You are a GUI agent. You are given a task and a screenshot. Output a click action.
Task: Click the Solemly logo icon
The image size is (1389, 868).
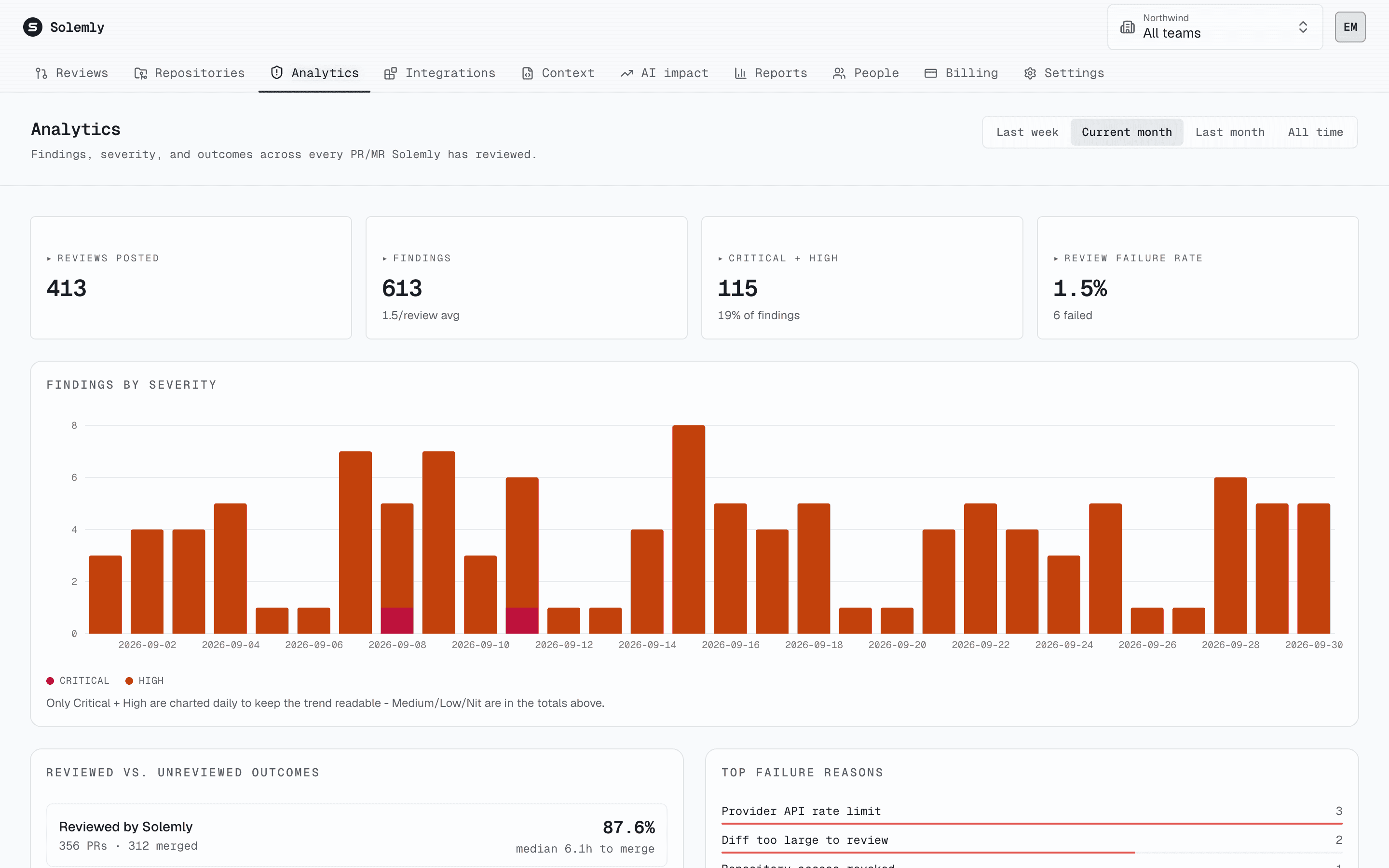pyautogui.click(x=33, y=27)
